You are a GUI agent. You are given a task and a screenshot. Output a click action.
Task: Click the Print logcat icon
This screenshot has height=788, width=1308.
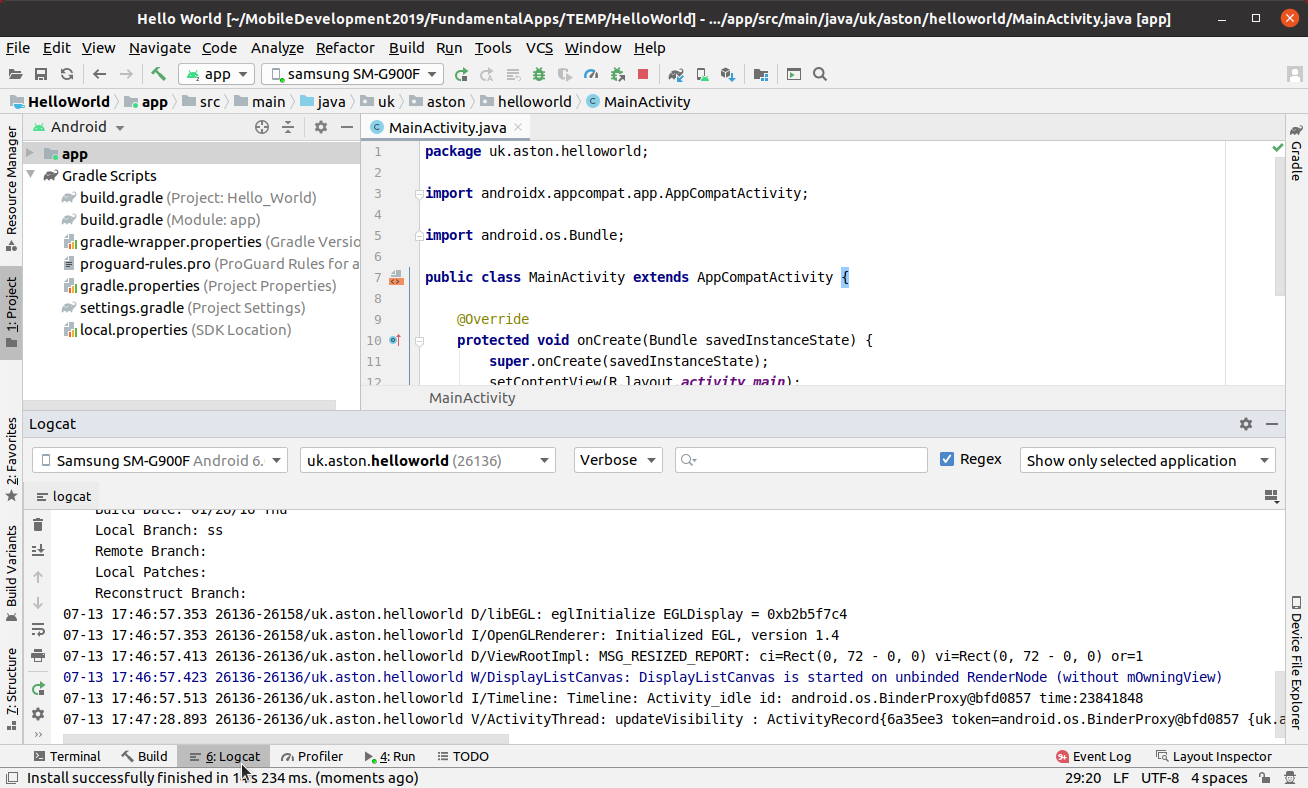[38, 656]
